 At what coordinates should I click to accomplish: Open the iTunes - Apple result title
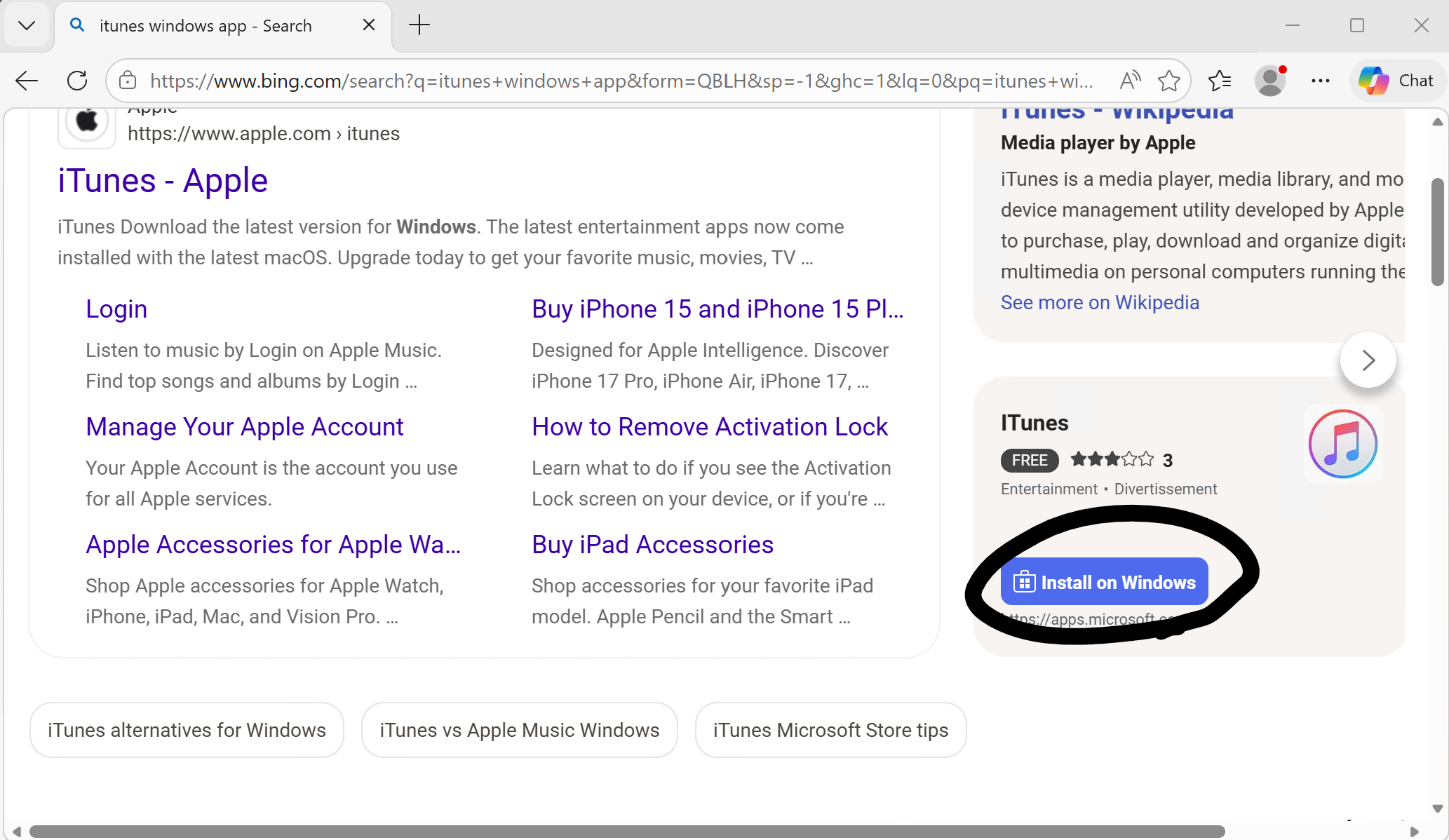(163, 181)
